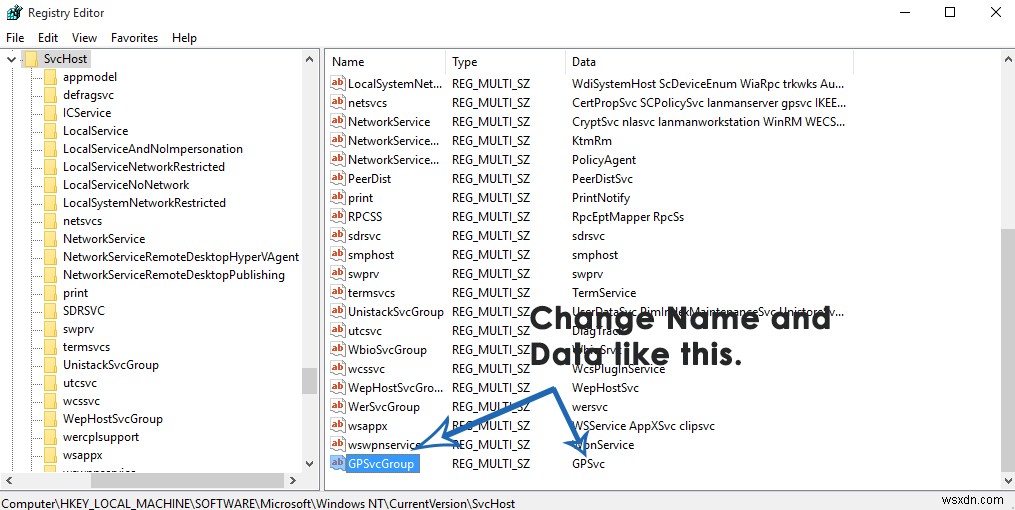Click the GPSvc data cell
The width and height of the screenshot is (1015, 510).
point(588,464)
